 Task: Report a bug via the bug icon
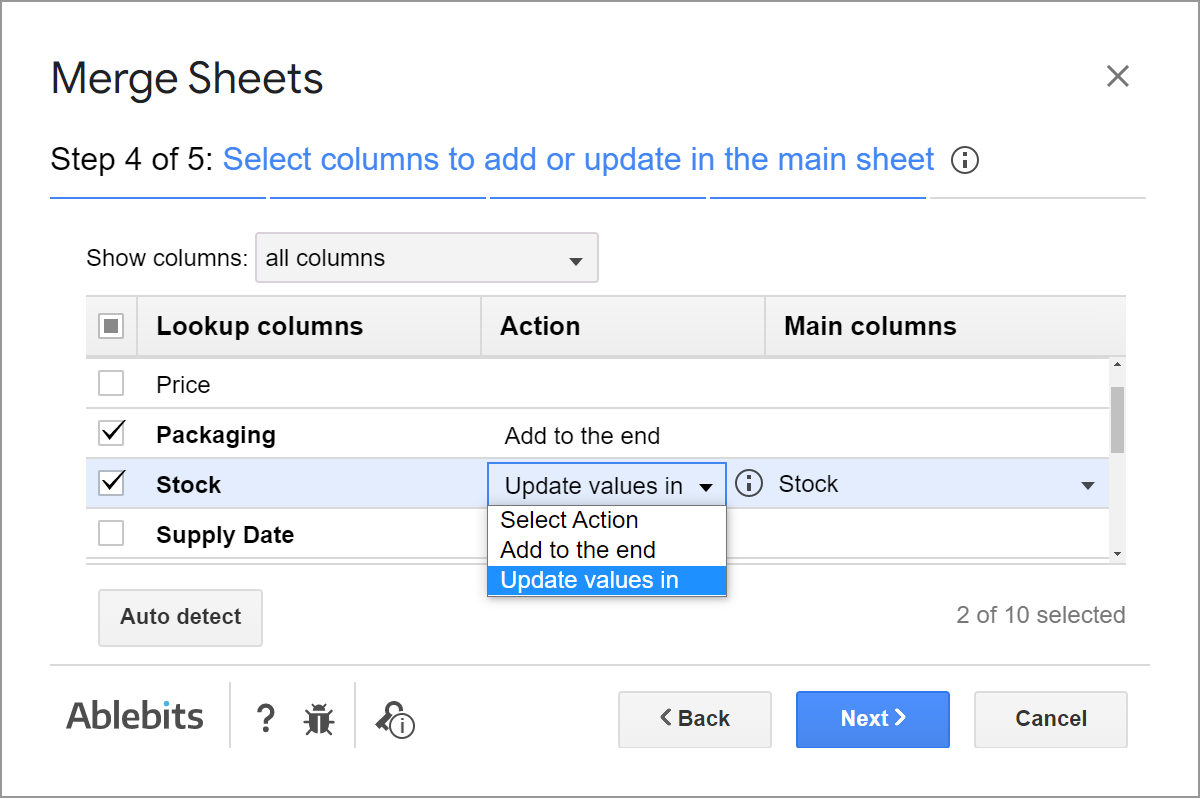point(318,718)
